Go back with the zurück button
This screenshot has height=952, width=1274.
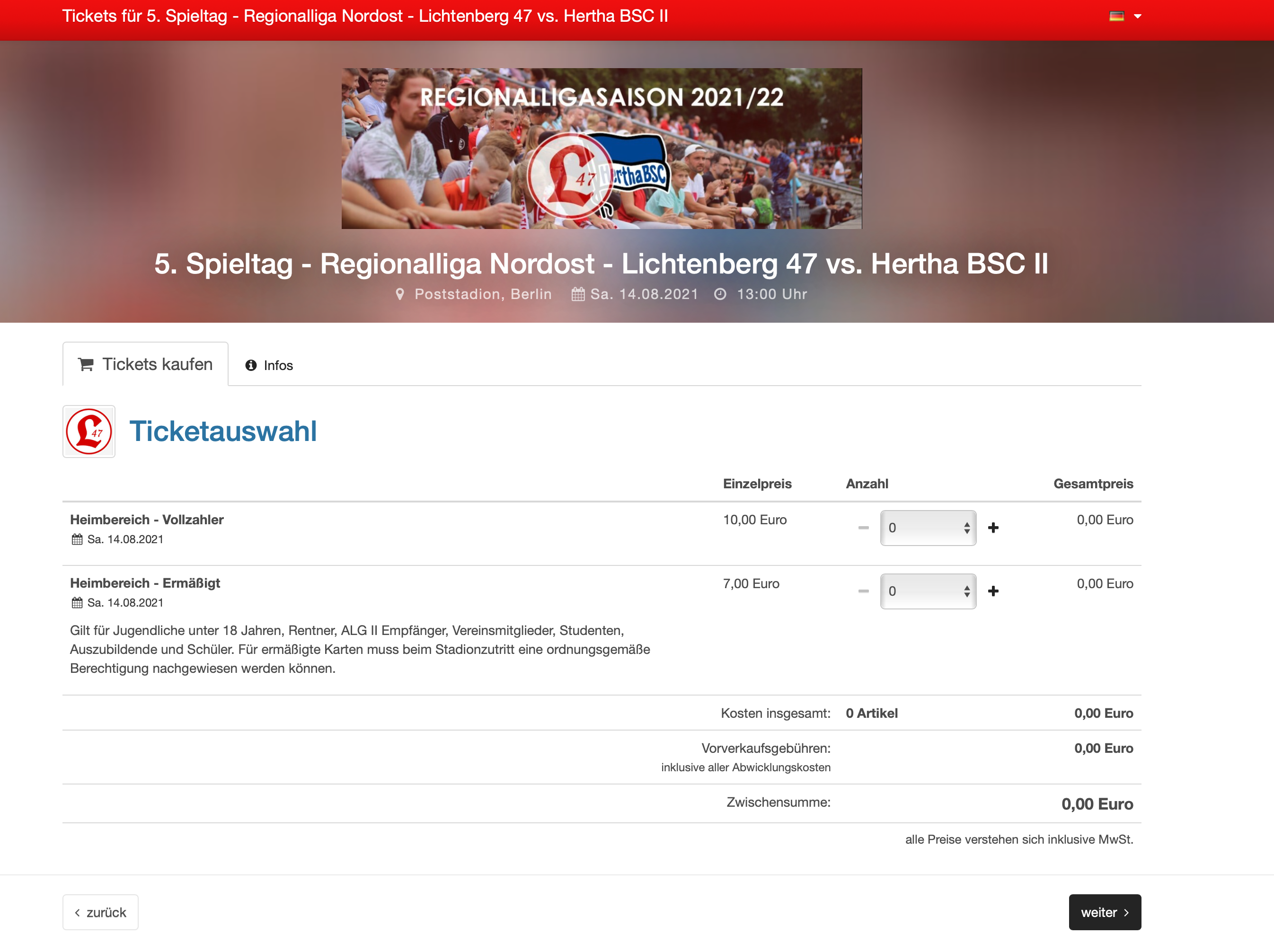point(100,912)
